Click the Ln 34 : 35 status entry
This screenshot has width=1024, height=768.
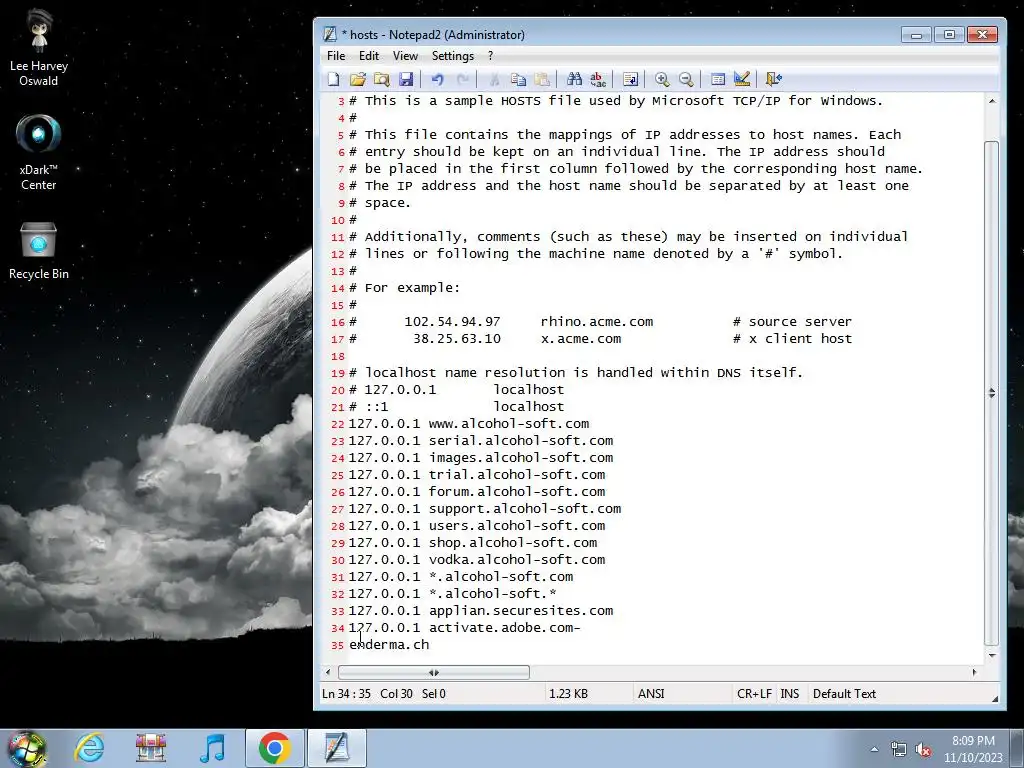pos(346,694)
